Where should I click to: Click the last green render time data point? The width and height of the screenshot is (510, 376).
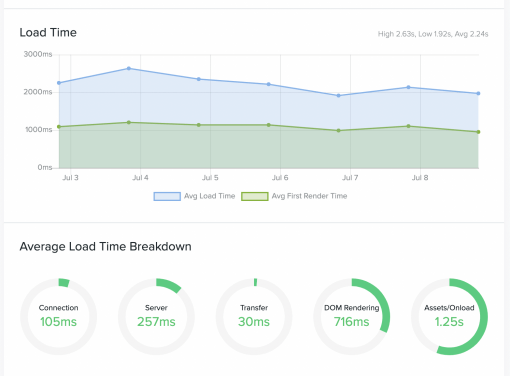click(x=478, y=132)
